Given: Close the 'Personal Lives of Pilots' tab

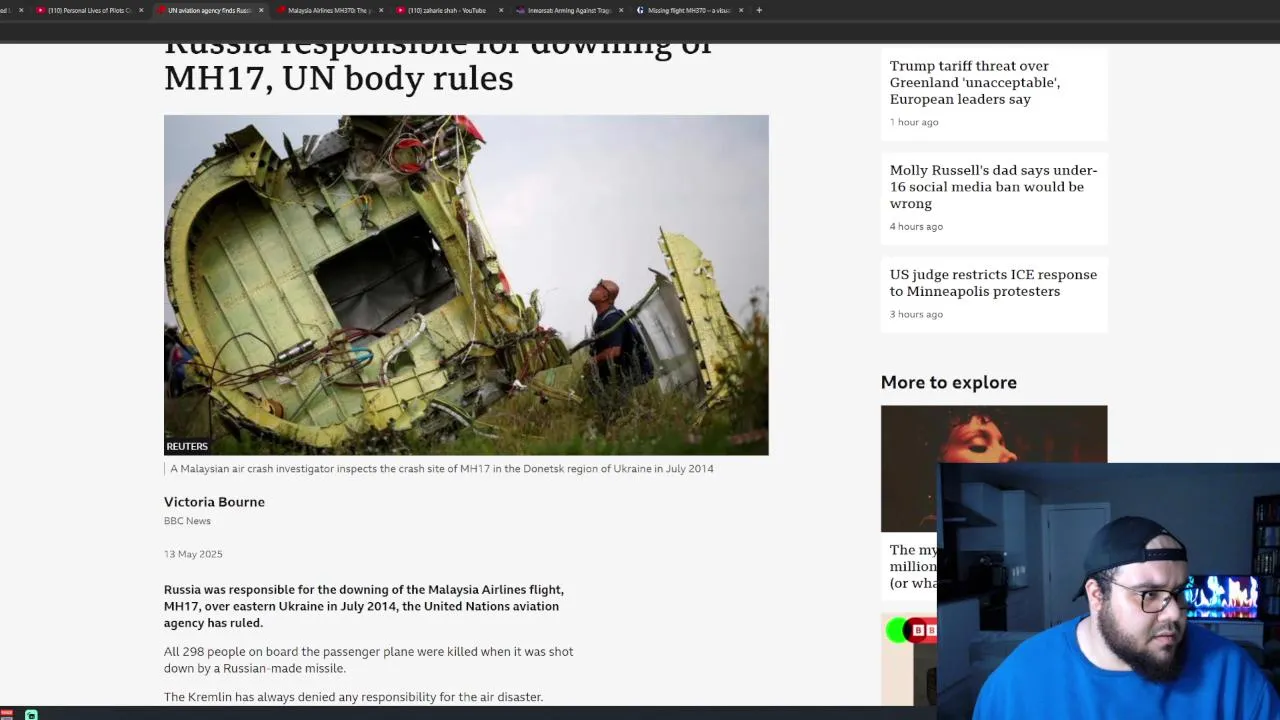Looking at the screenshot, I should (x=141, y=10).
